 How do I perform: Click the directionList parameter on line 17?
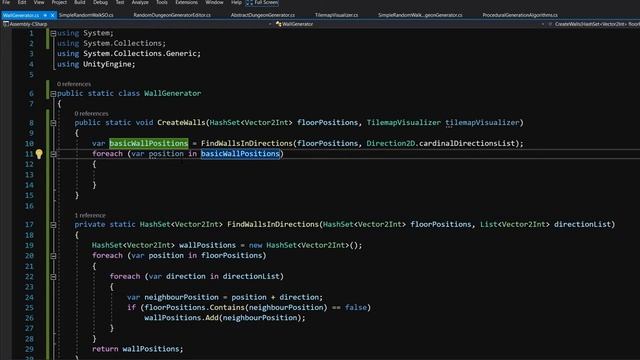pyautogui.click(x=582, y=224)
